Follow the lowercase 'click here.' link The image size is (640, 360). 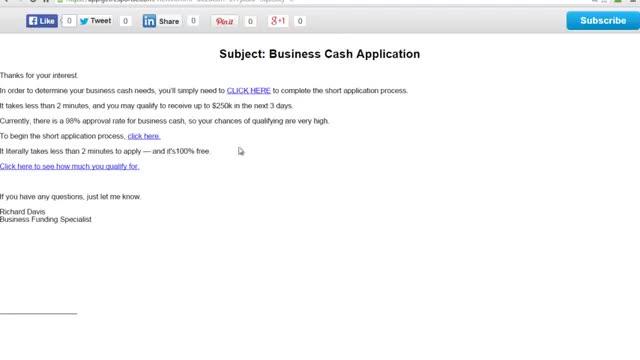coord(144,136)
